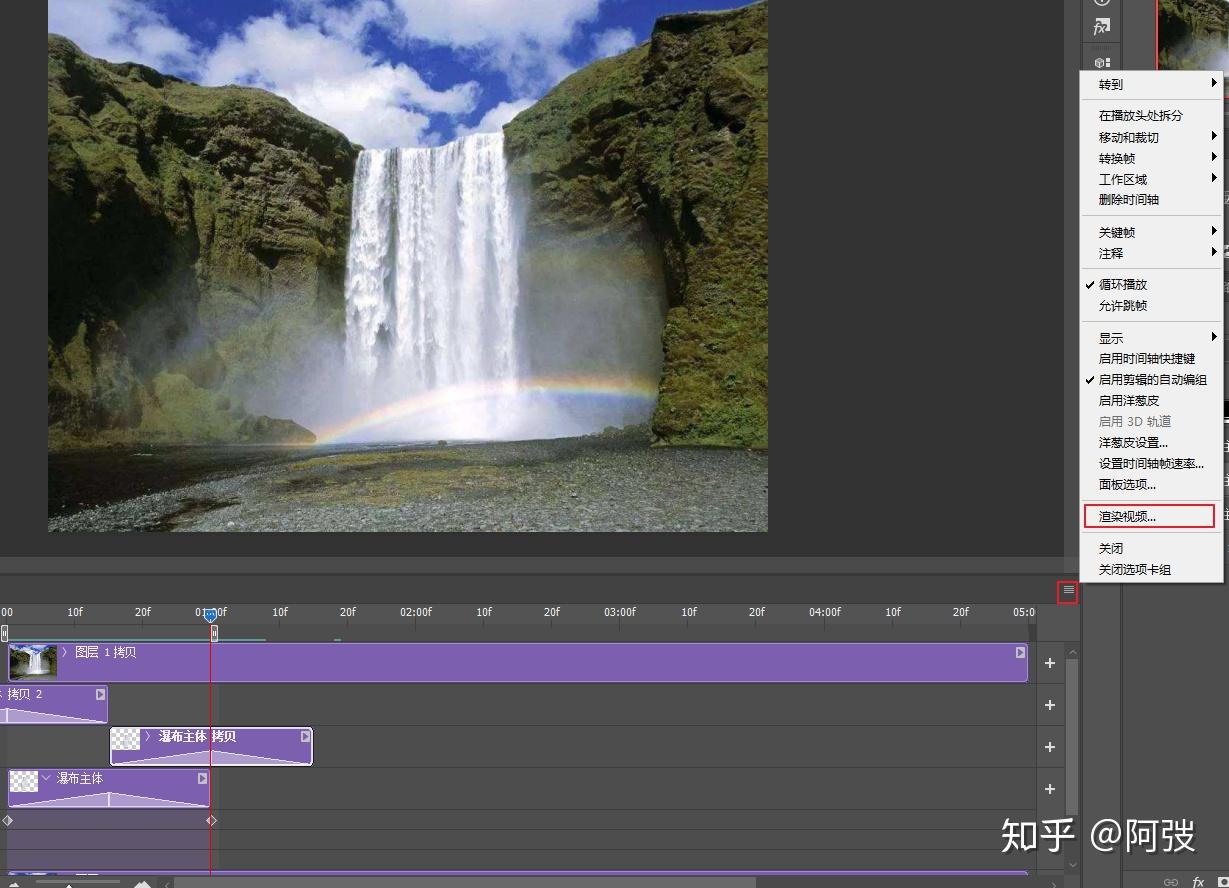This screenshot has width=1229, height=888.
Task: Click 设置时间轴帧速率... option
Action: pyautogui.click(x=1151, y=464)
